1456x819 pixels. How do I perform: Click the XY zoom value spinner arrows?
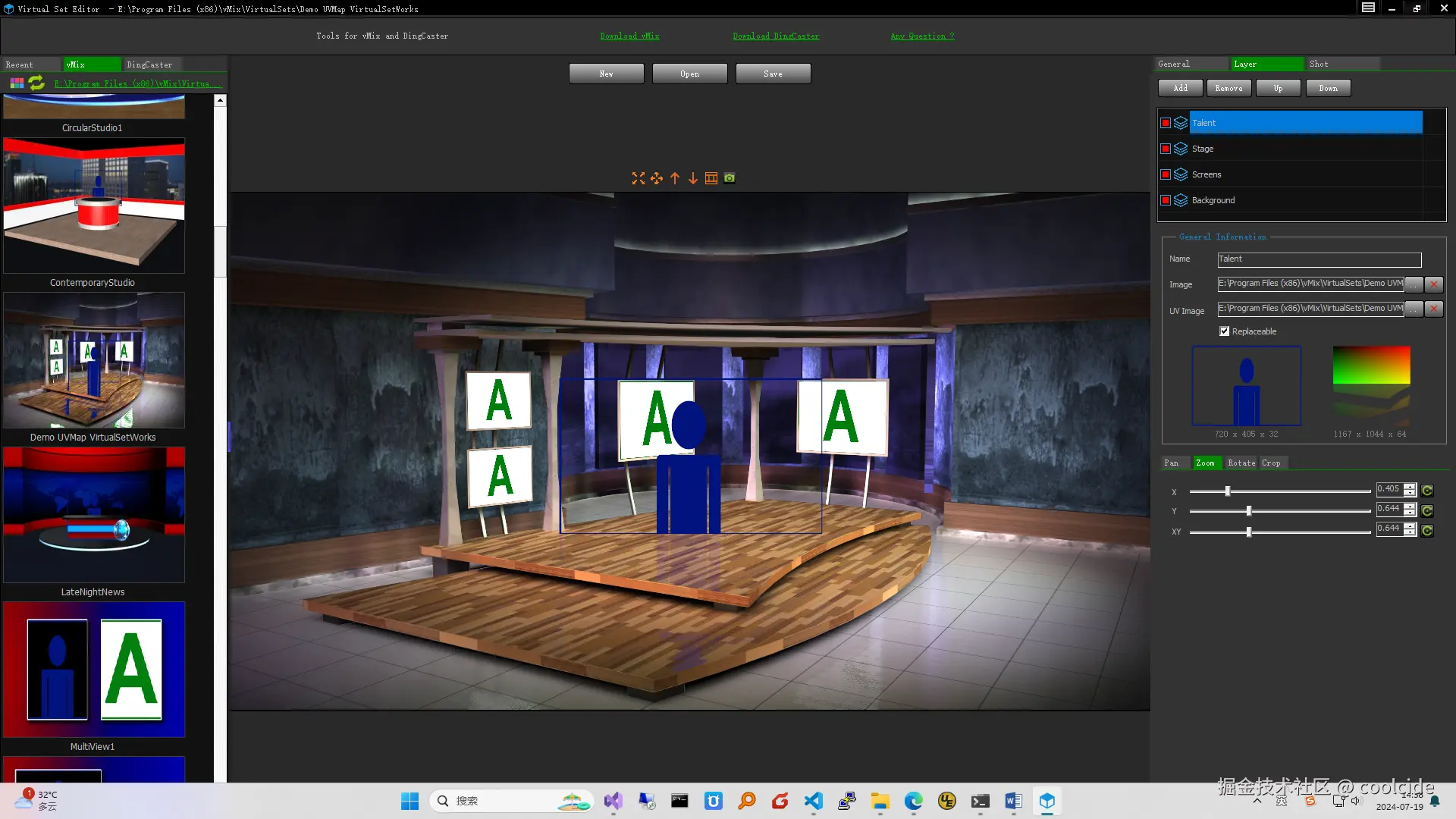point(1410,529)
